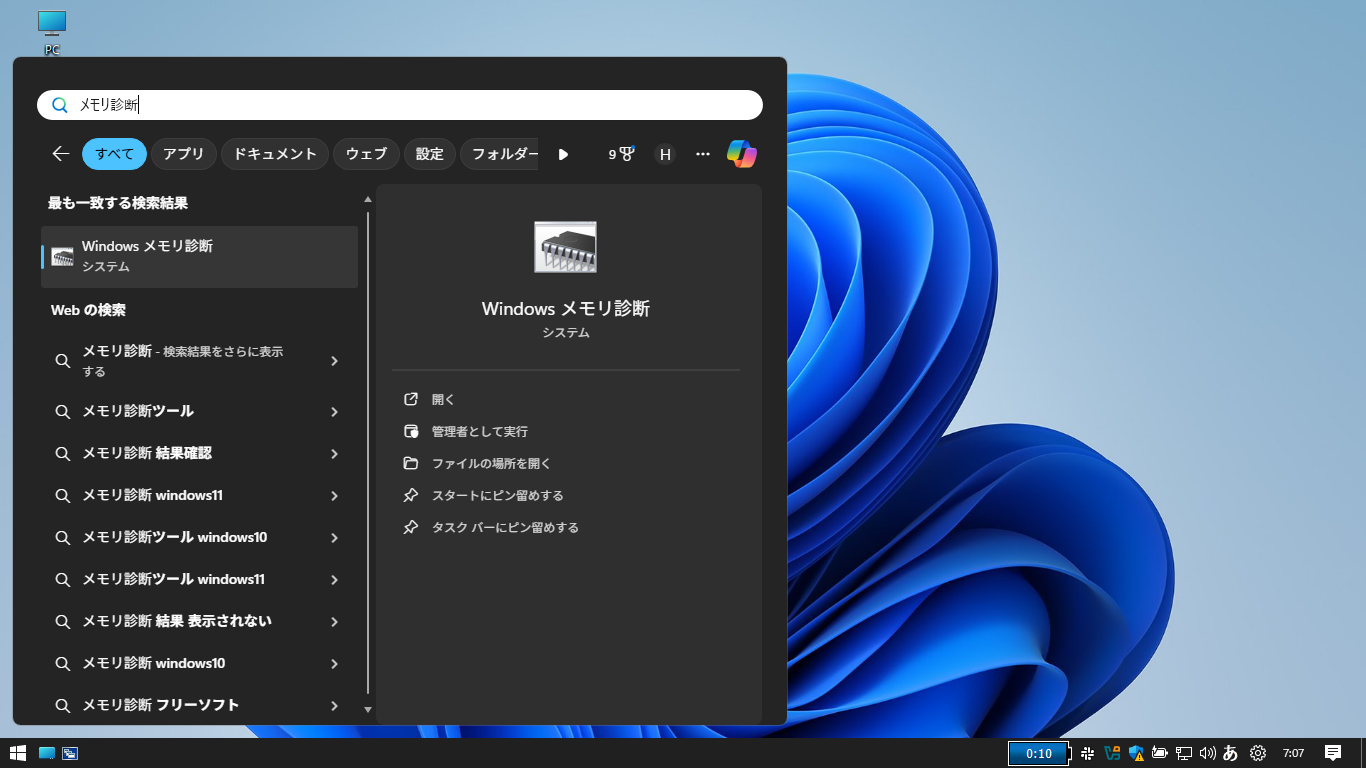Image resolution: width=1366 pixels, height=768 pixels.
Task: Switch to the アプリ filter tab
Action: tap(183, 154)
